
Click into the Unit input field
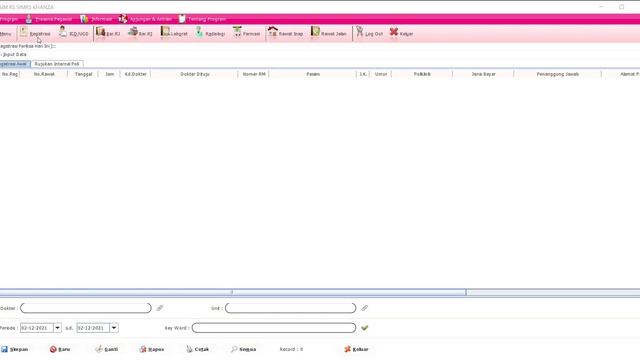tap(290, 308)
